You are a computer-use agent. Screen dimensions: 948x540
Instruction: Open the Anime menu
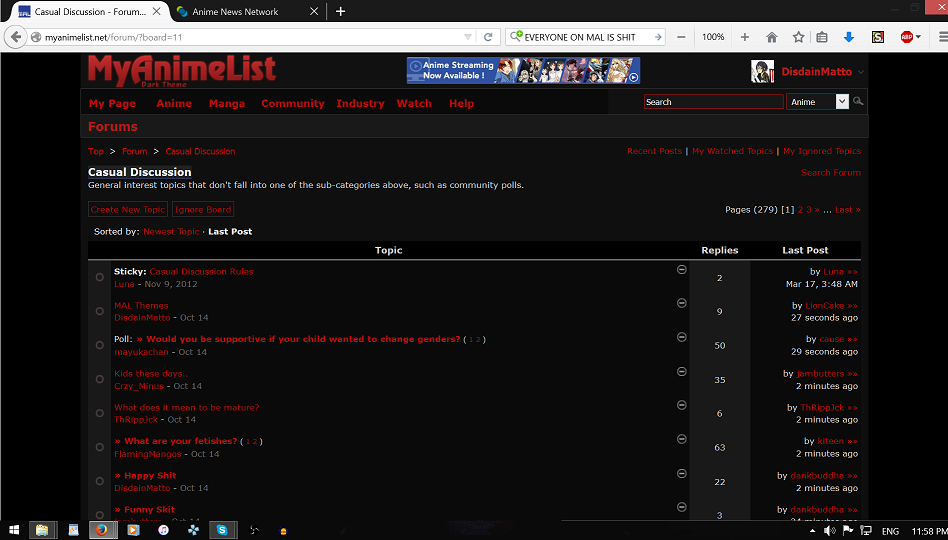tap(174, 103)
